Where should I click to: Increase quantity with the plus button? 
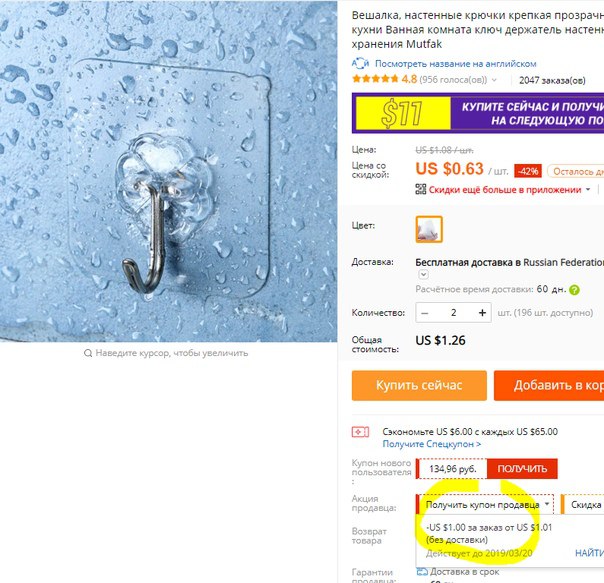[482, 313]
